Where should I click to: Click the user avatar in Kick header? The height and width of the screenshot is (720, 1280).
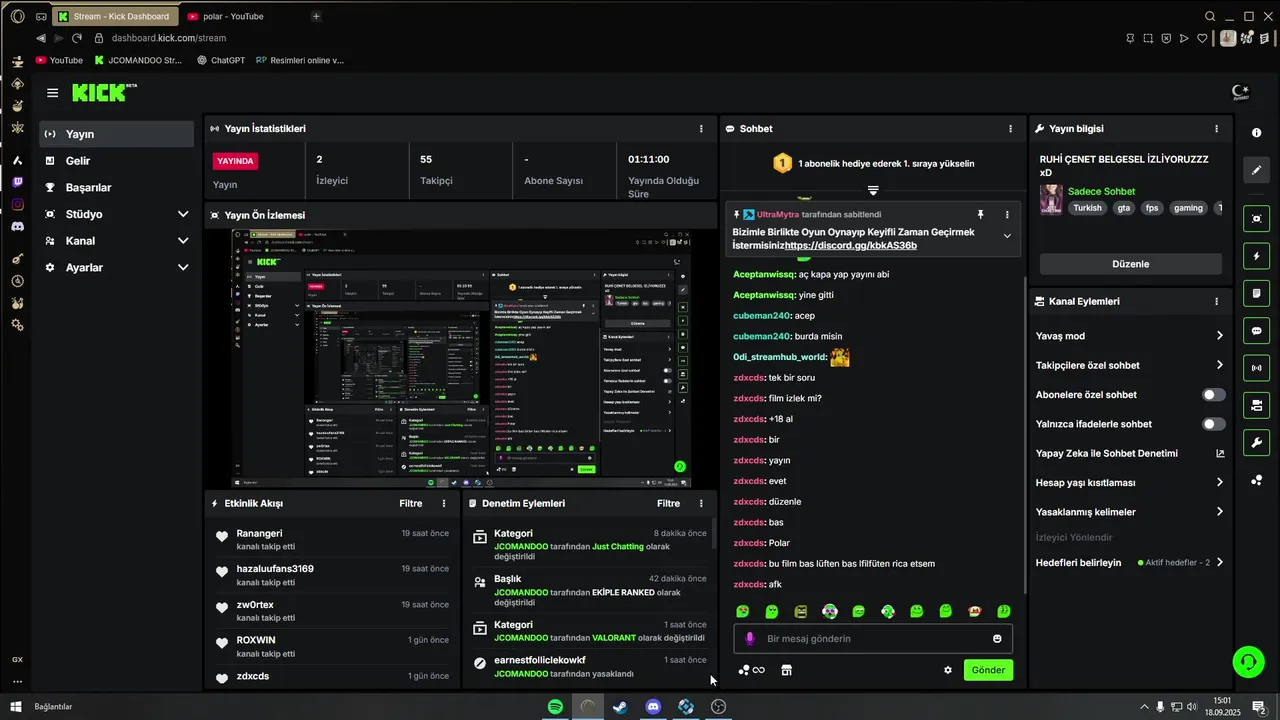pyautogui.click(x=1240, y=93)
